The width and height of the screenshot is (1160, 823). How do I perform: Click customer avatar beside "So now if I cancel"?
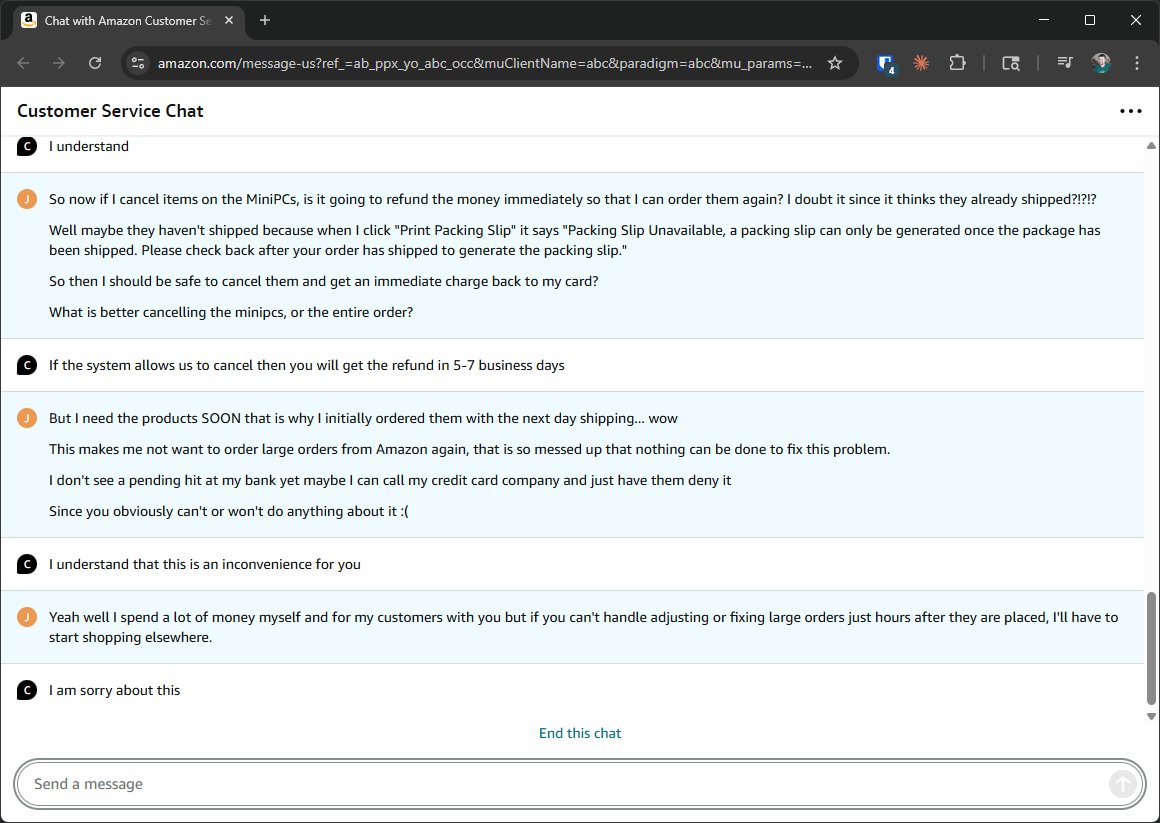click(27, 199)
